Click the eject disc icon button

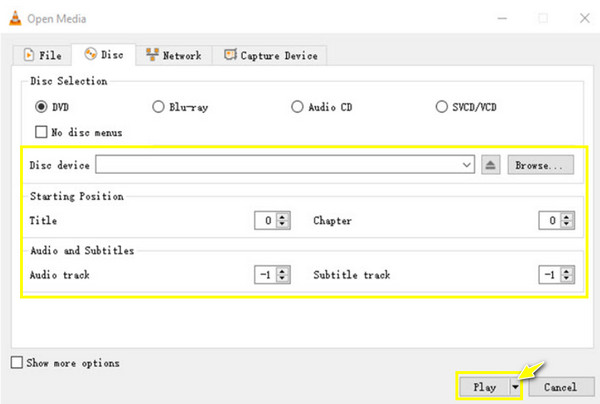(491, 165)
